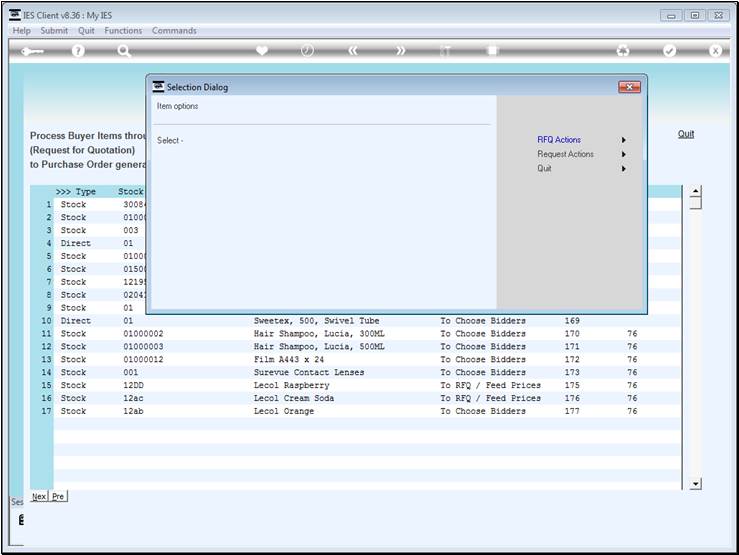Expand the Request Actions submenu arrow
The height and width of the screenshot is (555, 739).
click(x=624, y=154)
